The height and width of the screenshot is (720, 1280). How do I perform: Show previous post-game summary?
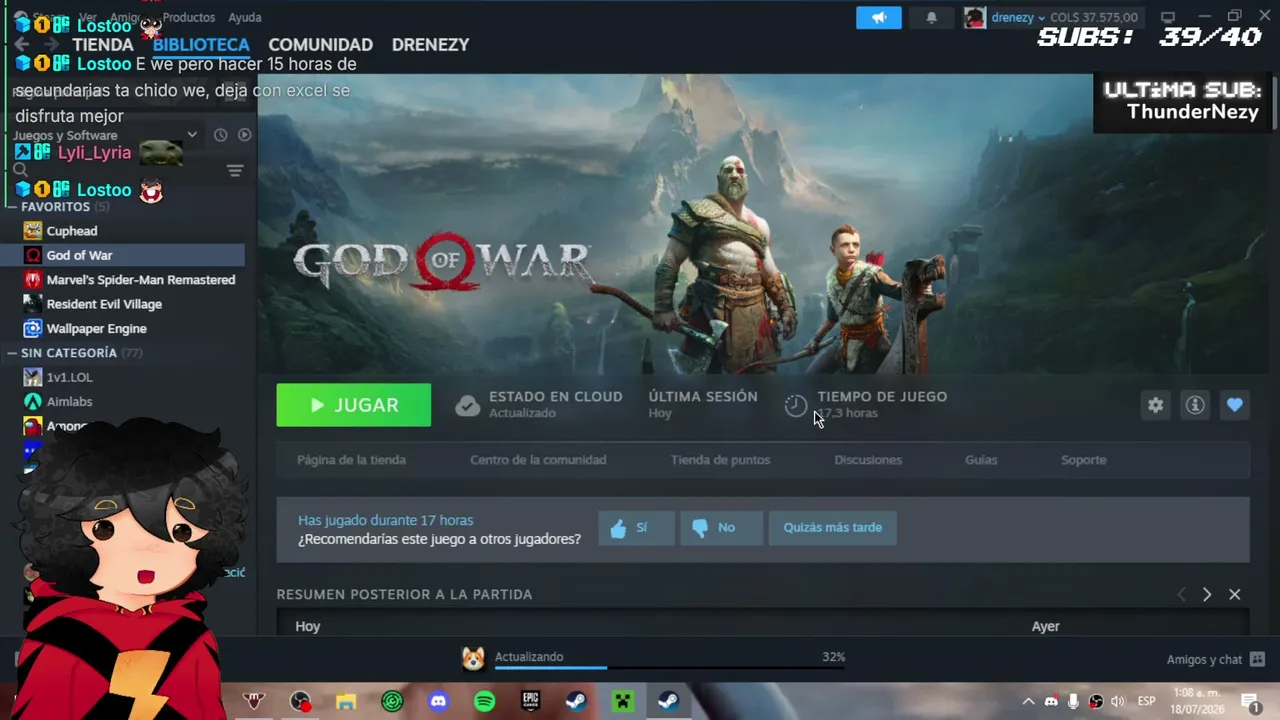click(1181, 594)
